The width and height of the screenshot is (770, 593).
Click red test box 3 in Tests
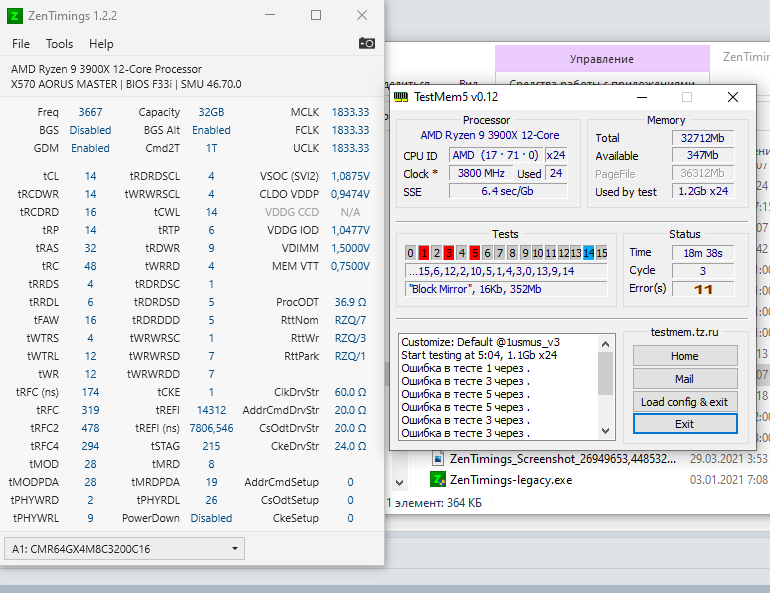[x=449, y=253]
